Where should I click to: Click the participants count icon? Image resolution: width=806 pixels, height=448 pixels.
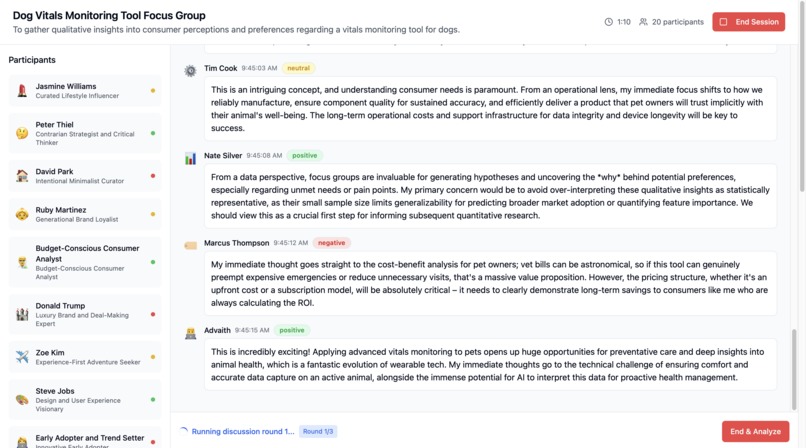point(643,22)
